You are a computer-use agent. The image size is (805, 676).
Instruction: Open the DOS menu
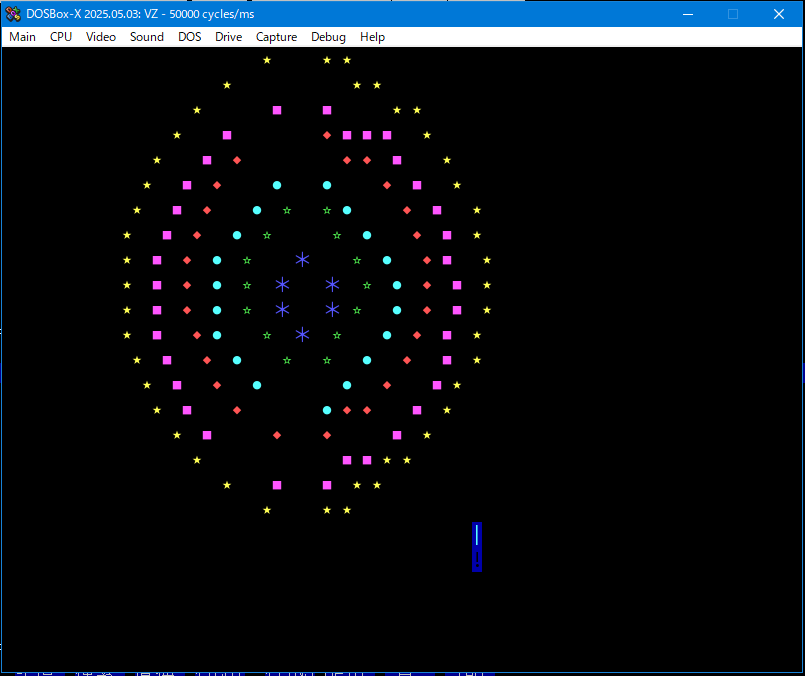point(189,37)
